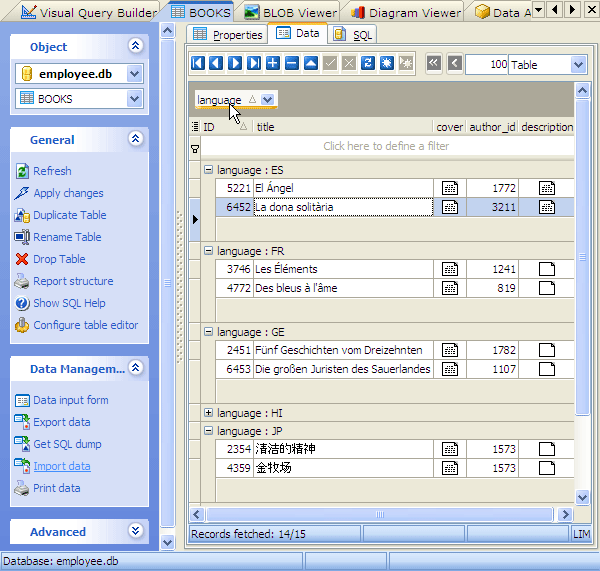Delete record with minus button
The height and width of the screenshot is (571, 600).
tap(292, 63)
